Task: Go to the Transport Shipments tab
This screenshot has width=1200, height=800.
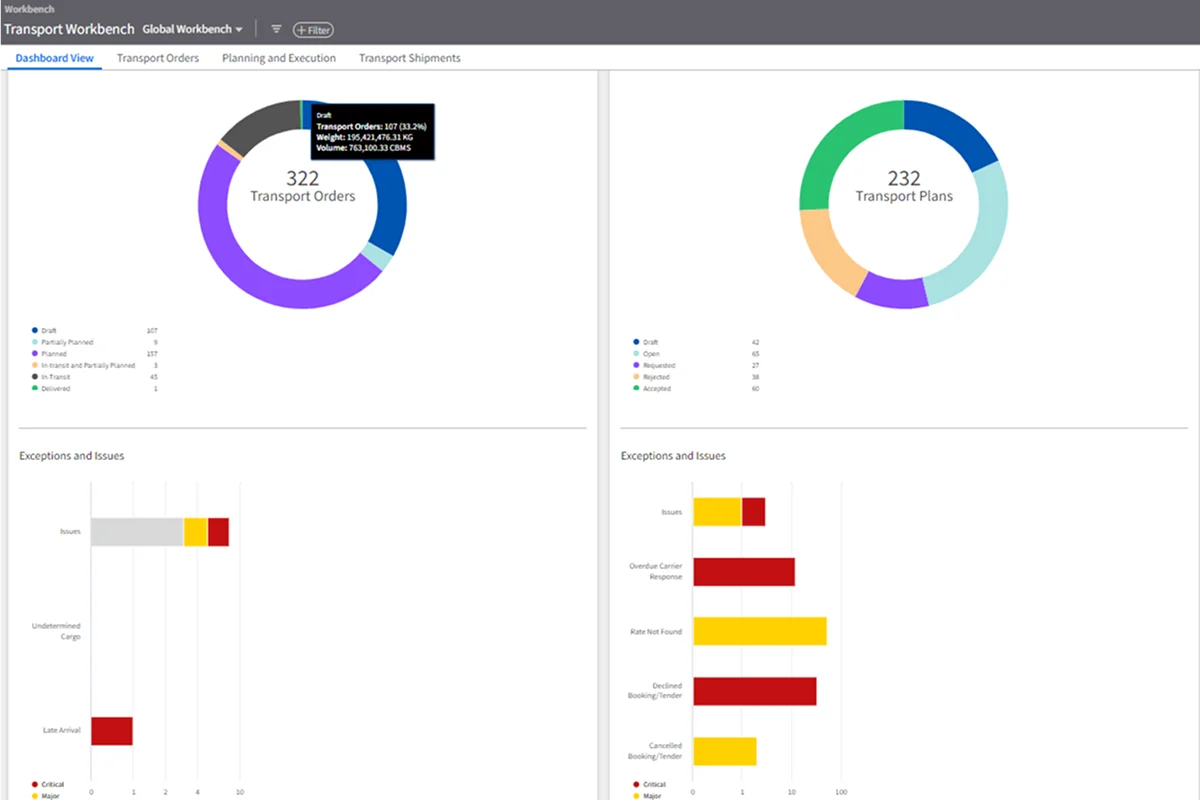Action: (410, 58)
